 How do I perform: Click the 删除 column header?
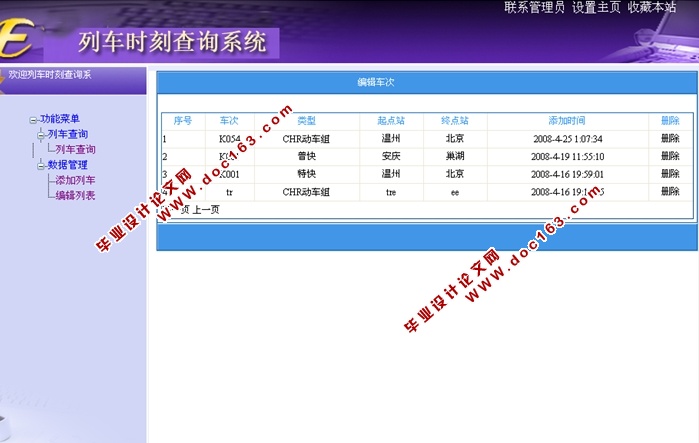coord(670,120)
